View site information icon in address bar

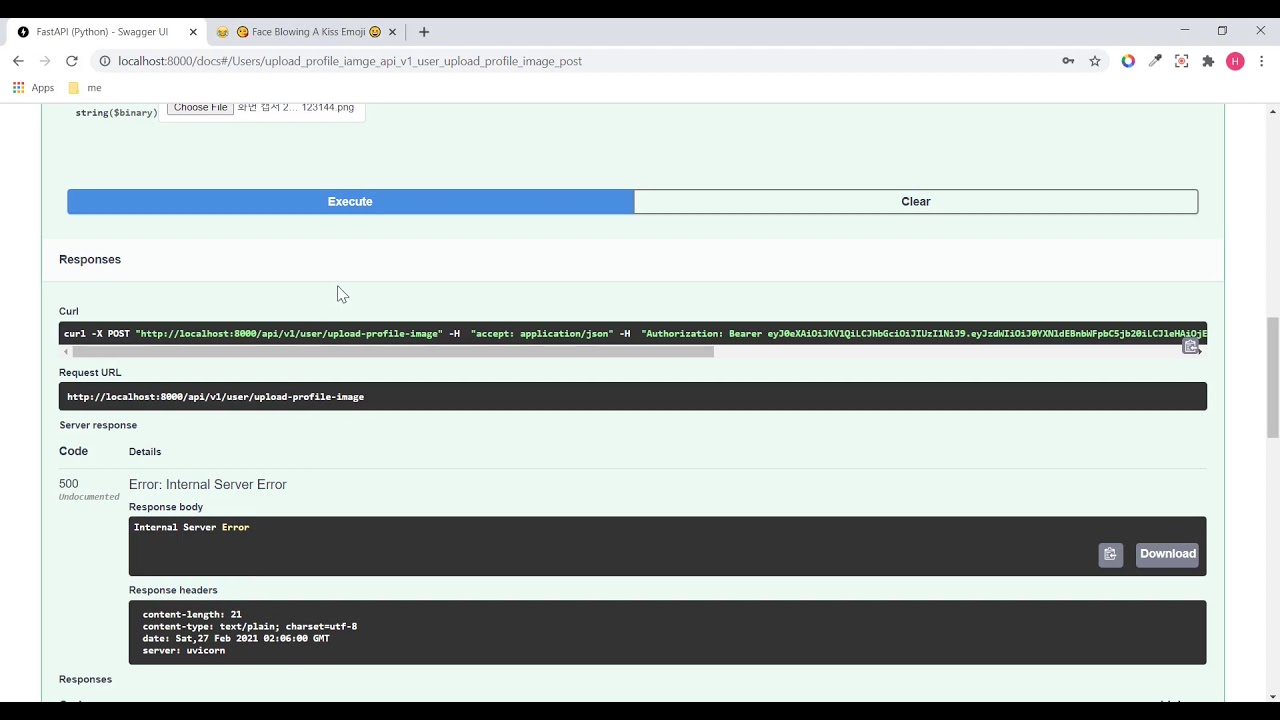pos(104,61)
